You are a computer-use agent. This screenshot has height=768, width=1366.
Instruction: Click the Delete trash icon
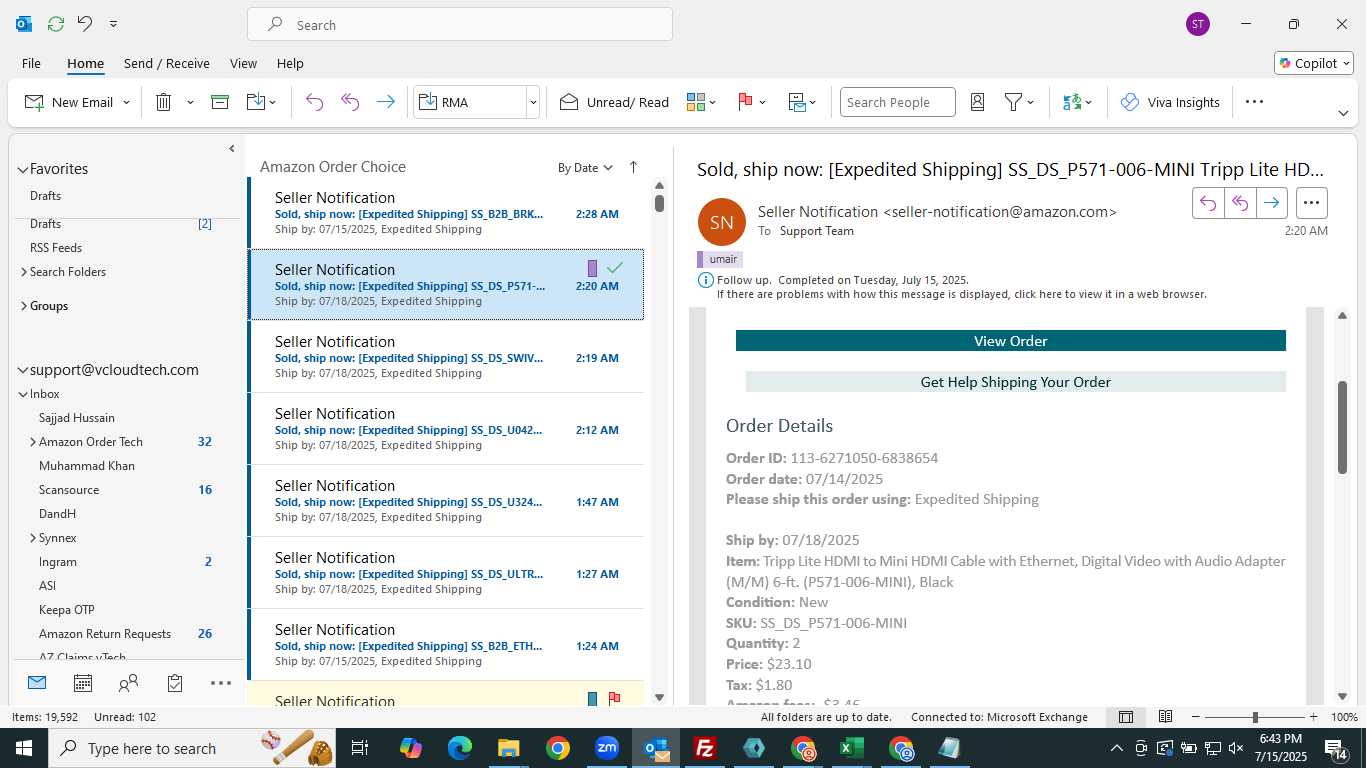(x=164, y=102)
